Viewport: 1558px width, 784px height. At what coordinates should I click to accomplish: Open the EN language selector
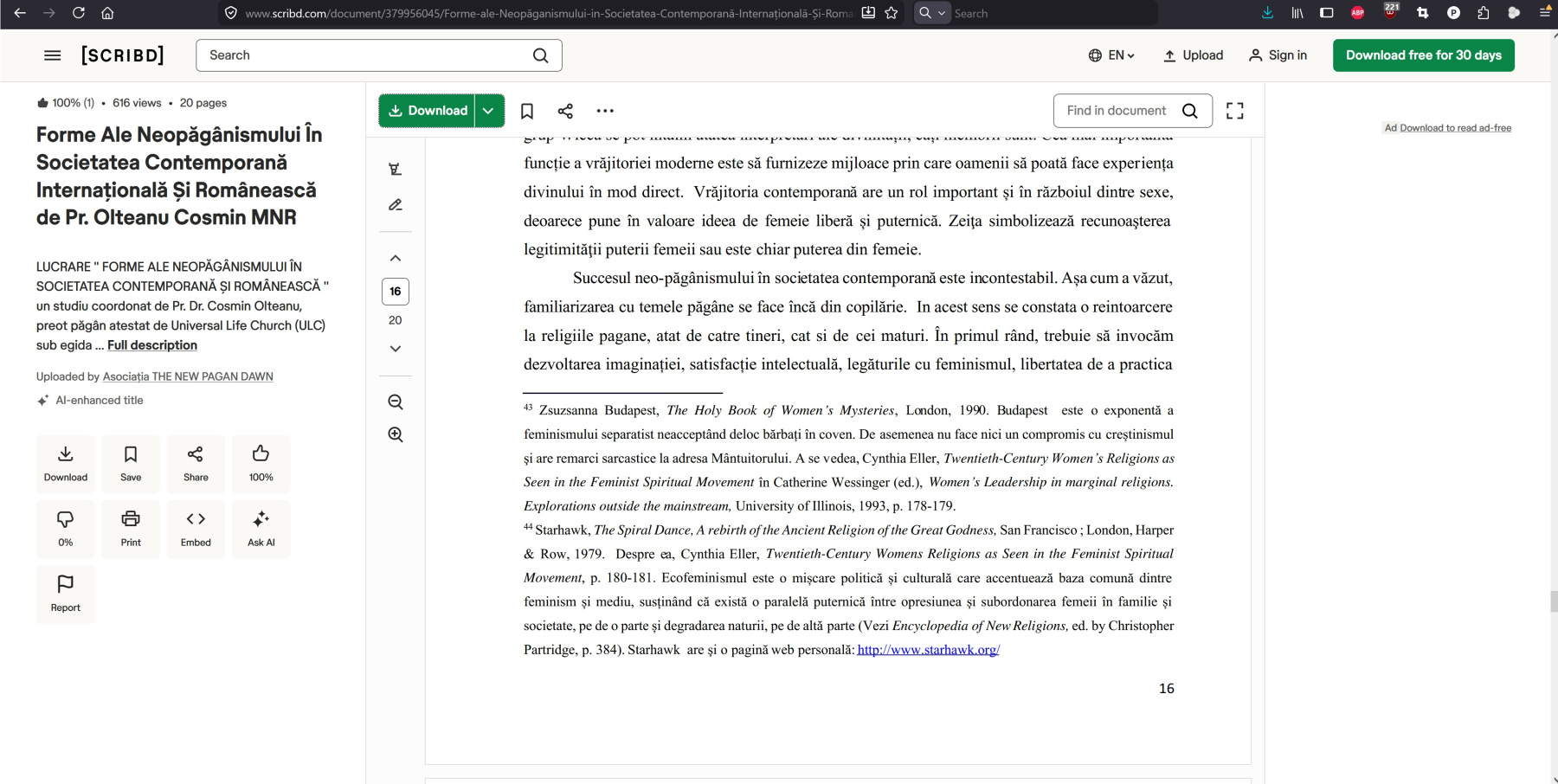[1111, 55]
